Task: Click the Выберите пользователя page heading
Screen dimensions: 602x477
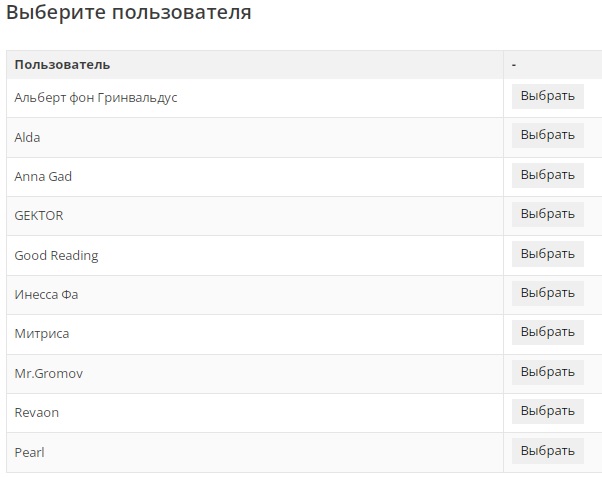Action: 129,14
